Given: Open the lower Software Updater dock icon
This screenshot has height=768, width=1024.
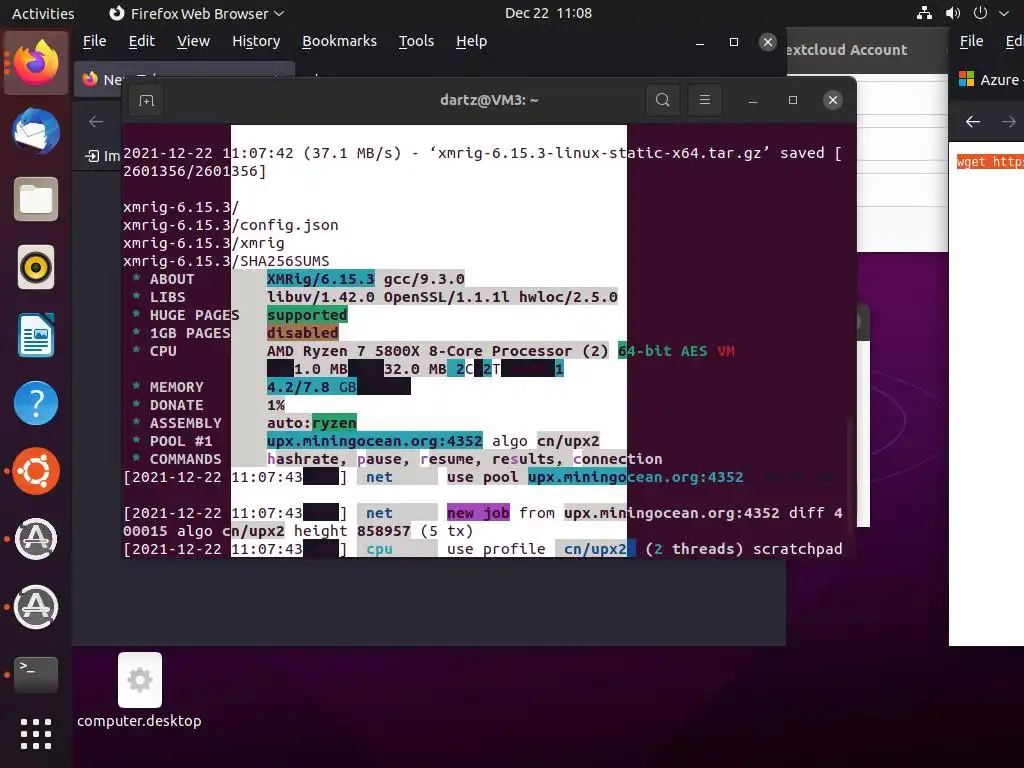Looking at the screenshot, I should click(36, 607).
